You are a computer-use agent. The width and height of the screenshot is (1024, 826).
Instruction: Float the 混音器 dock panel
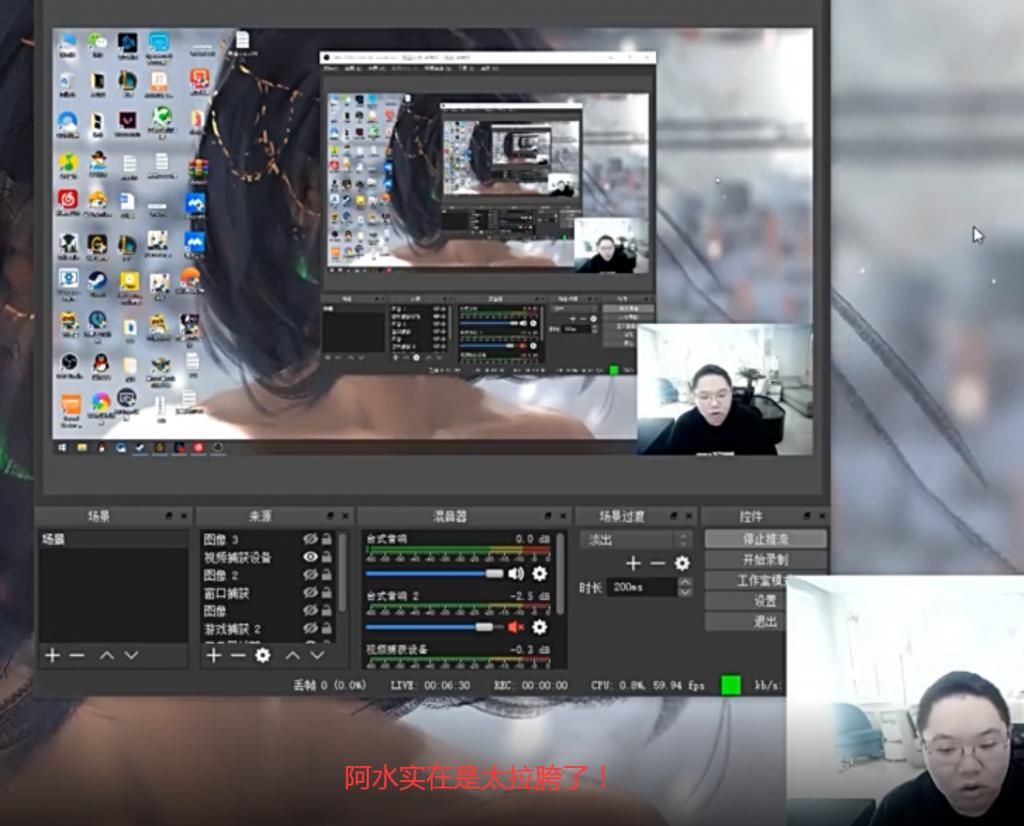(548, 516)
